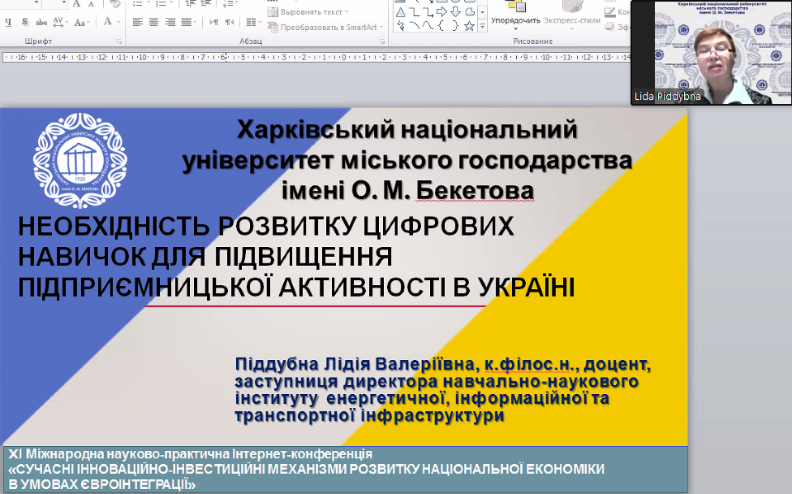Toggle underline formatting (Ч button)

(9, 22)
